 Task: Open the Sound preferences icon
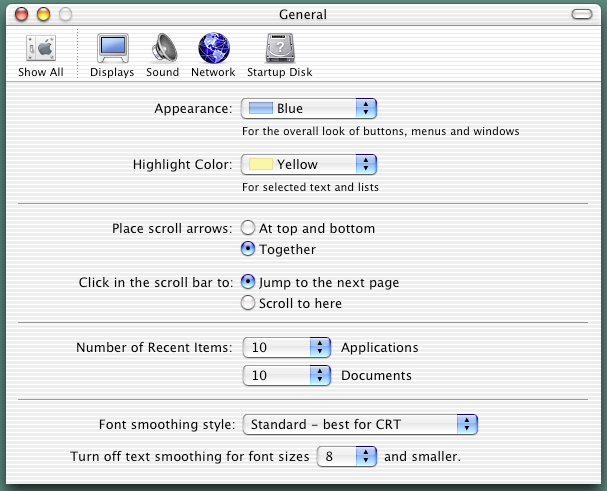point(163,49)
